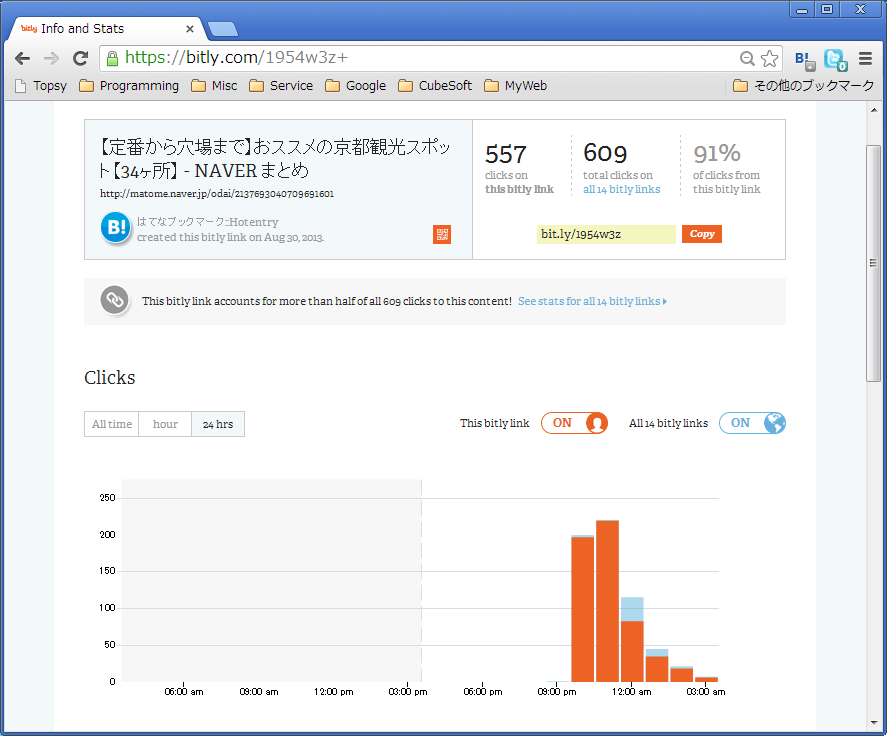Open the Hatena Bookmark extension icon
This screenshot has width=887, height=736.
(804, 59)
